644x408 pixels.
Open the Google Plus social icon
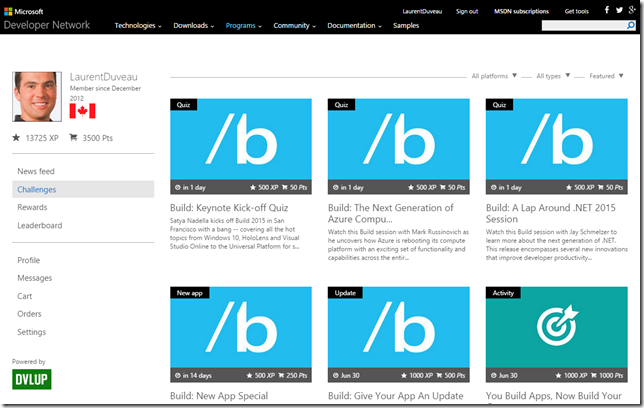pos(632,10)
